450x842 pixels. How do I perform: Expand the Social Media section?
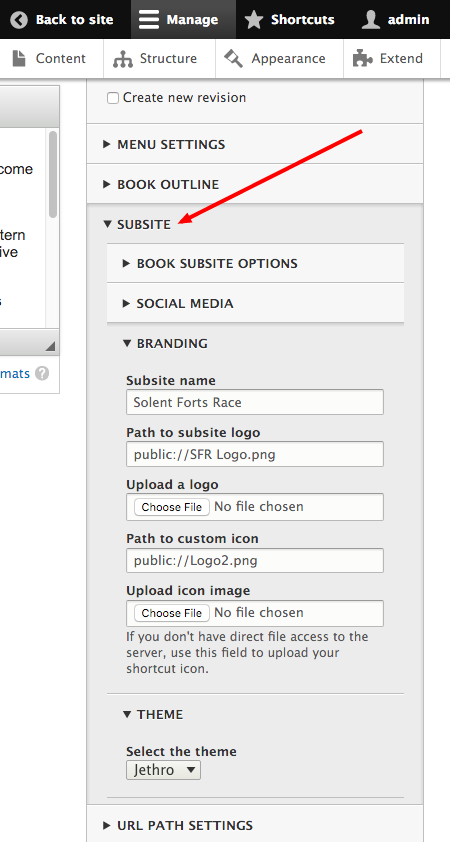pos(178,303)
